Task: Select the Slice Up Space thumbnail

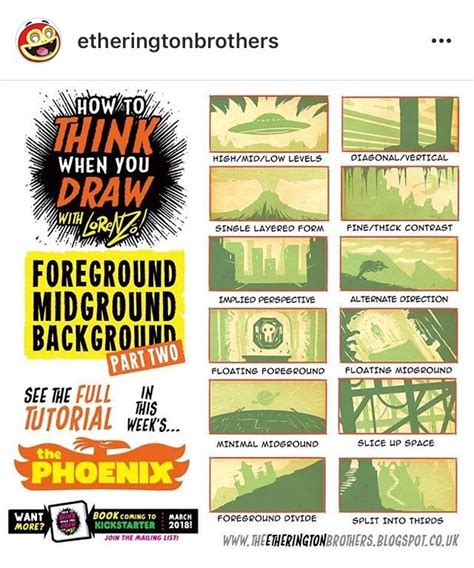Action: (398, 406)
